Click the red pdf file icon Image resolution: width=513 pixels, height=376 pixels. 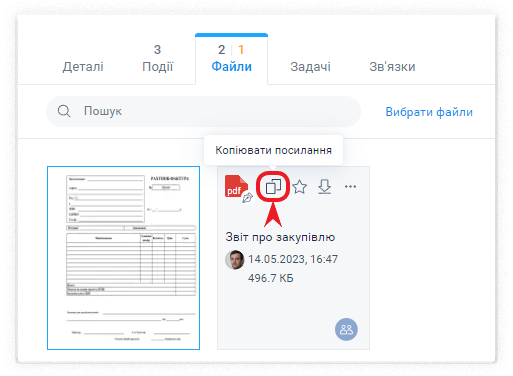pos(236,186)
